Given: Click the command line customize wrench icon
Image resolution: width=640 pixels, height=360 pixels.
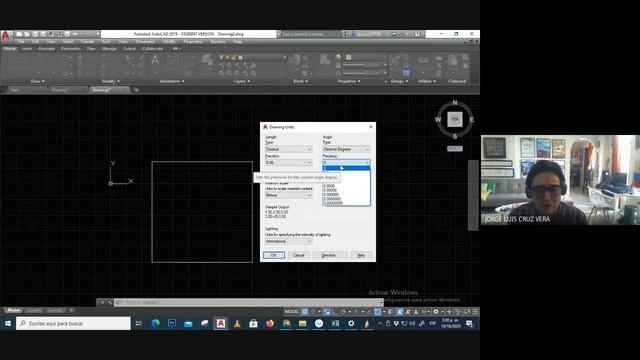Looking at the screenshot, I should coord(110,302).
